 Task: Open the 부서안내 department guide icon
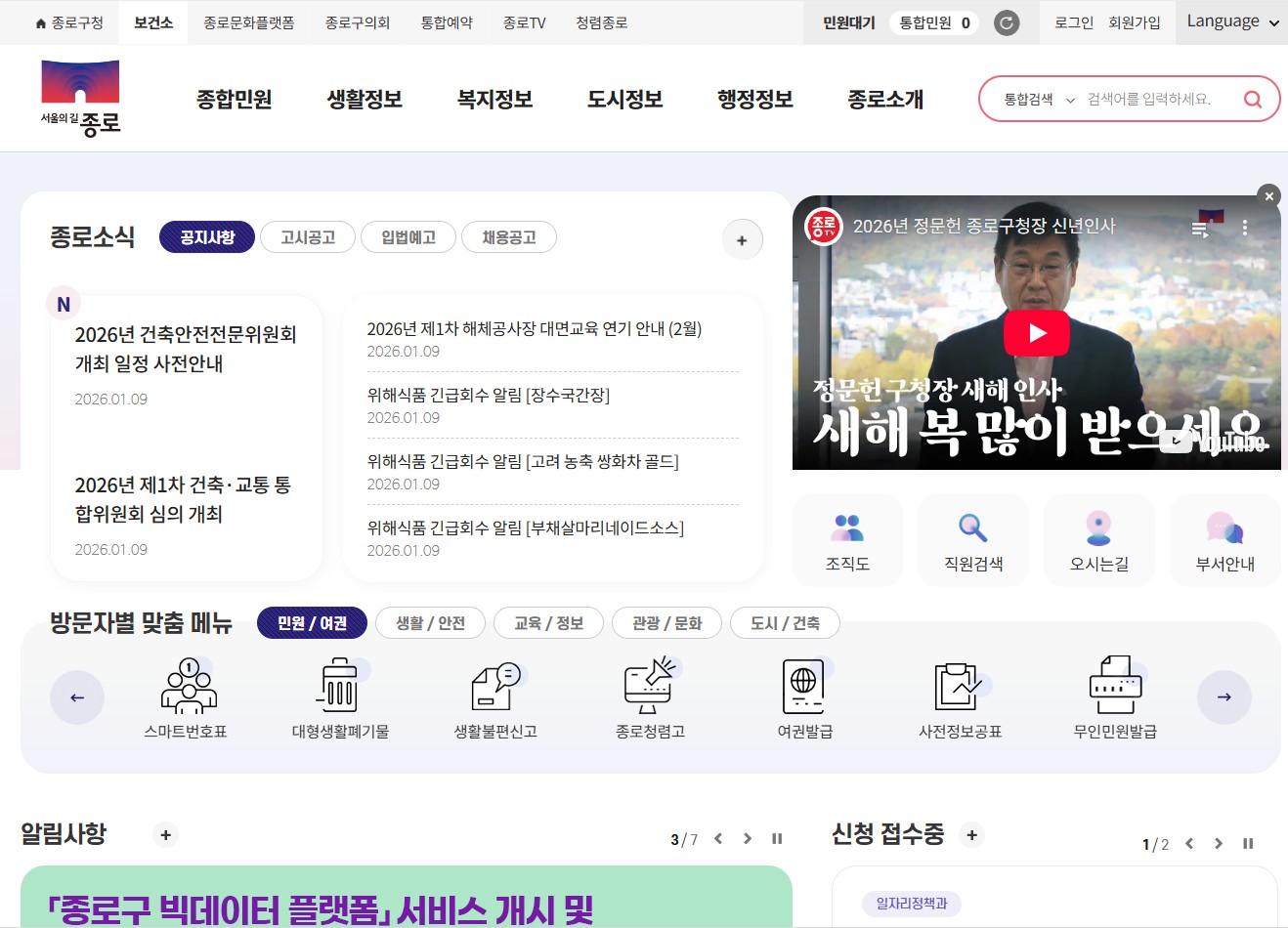click(1224, 540)
